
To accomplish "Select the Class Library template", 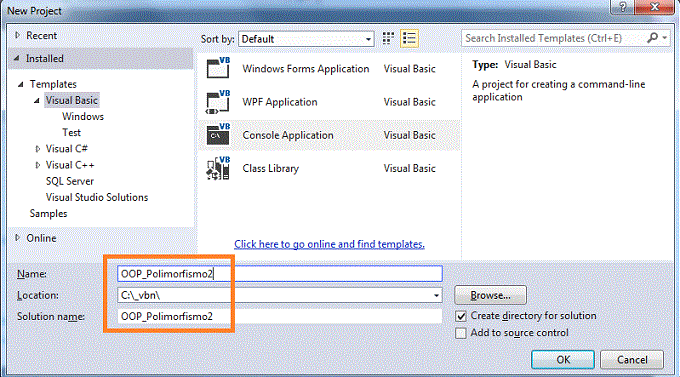I will pyautogui.click(x=329, y=168).
